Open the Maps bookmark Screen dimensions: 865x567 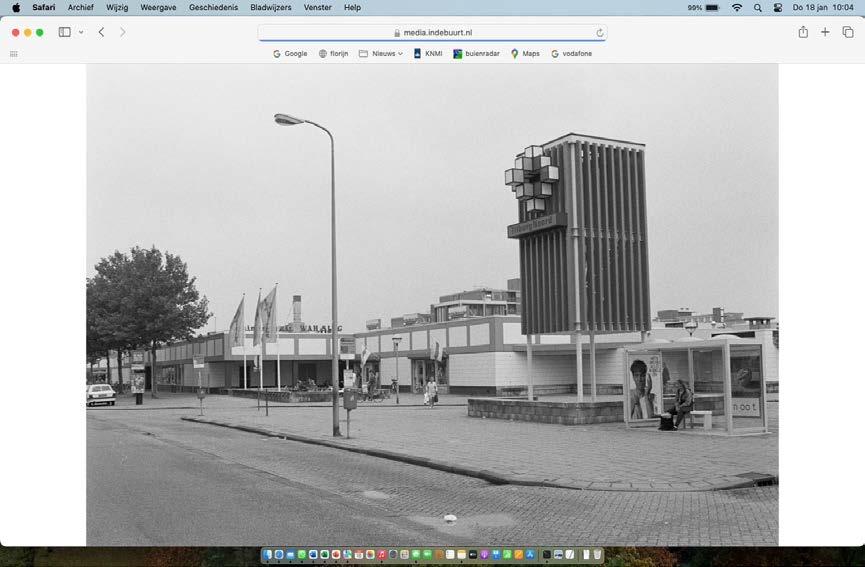[x=525, y=54]
